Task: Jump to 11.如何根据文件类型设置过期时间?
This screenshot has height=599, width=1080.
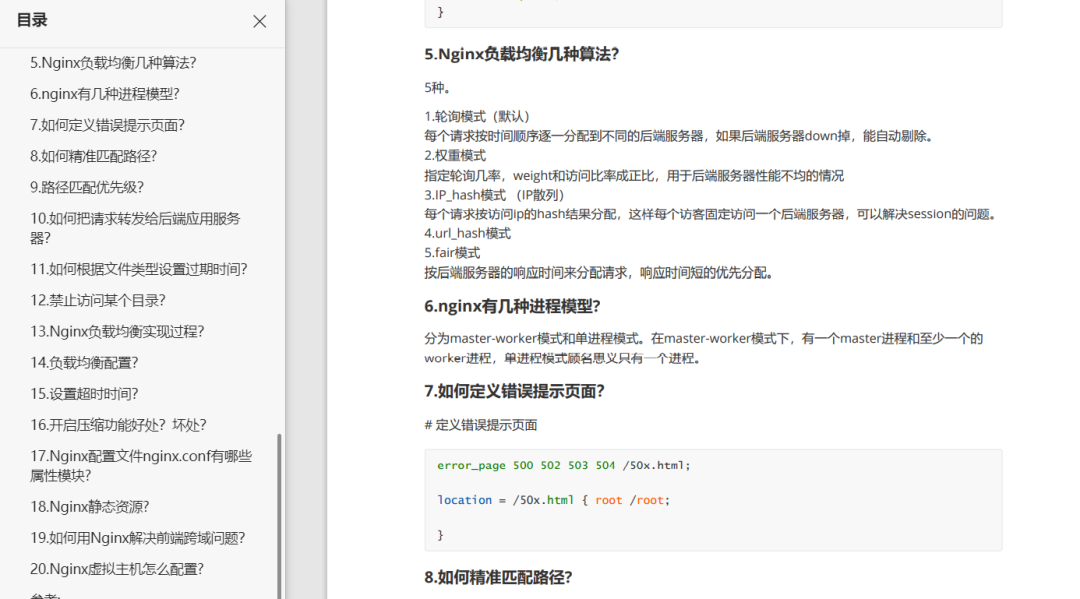Action: pos(138,269)
